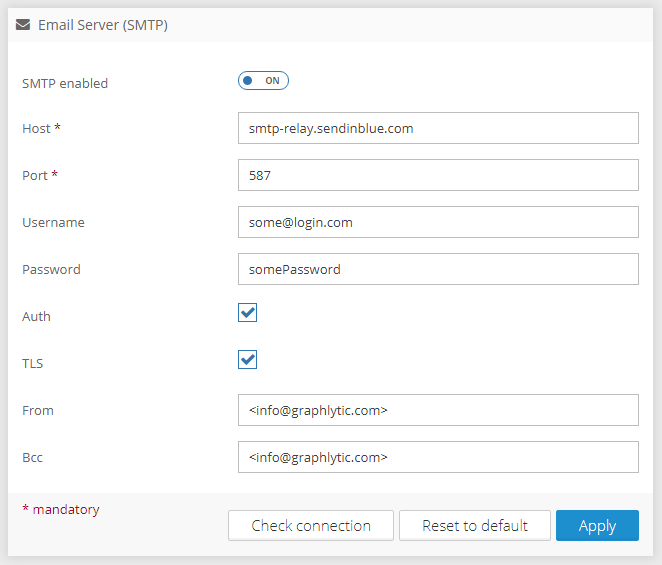The image size is (662, 565).
Task: Click the Reset to default button
Action: (475, 526)
